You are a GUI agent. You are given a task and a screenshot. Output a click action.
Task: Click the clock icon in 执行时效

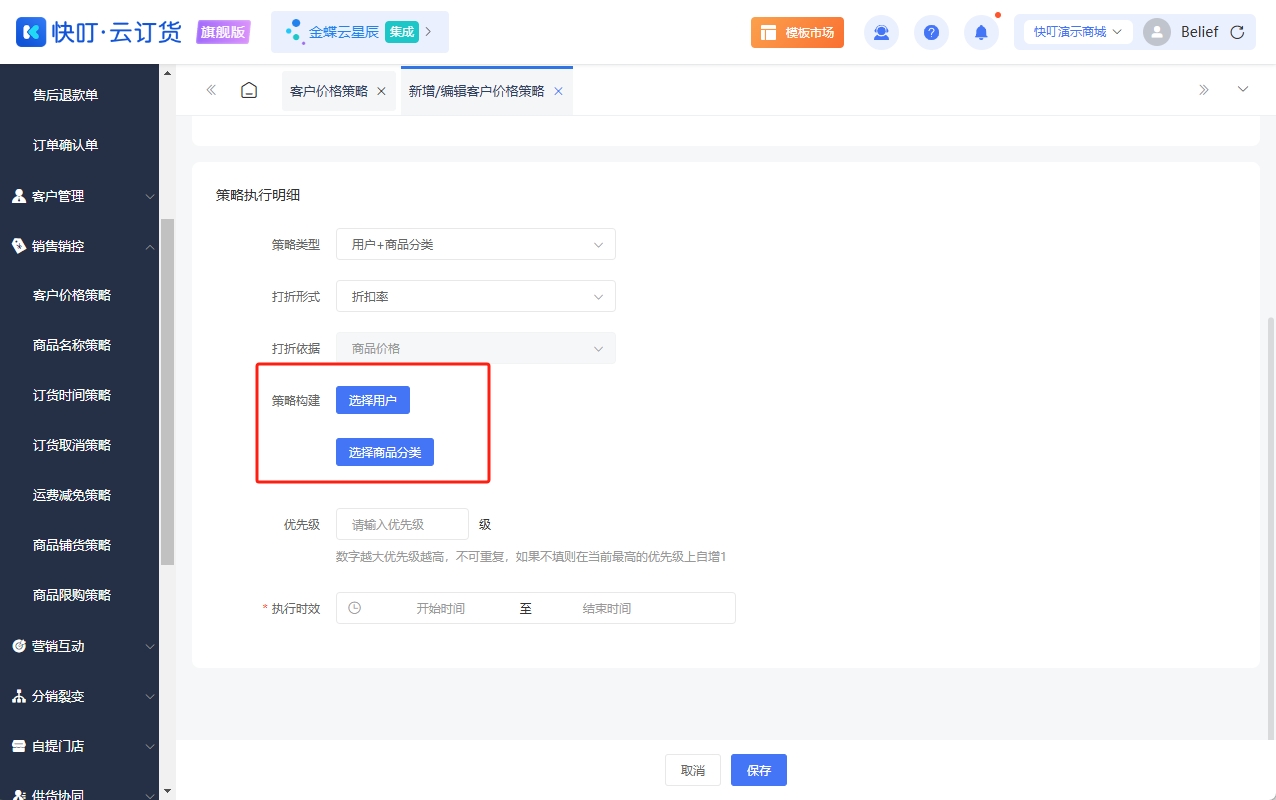pos(354,608)
